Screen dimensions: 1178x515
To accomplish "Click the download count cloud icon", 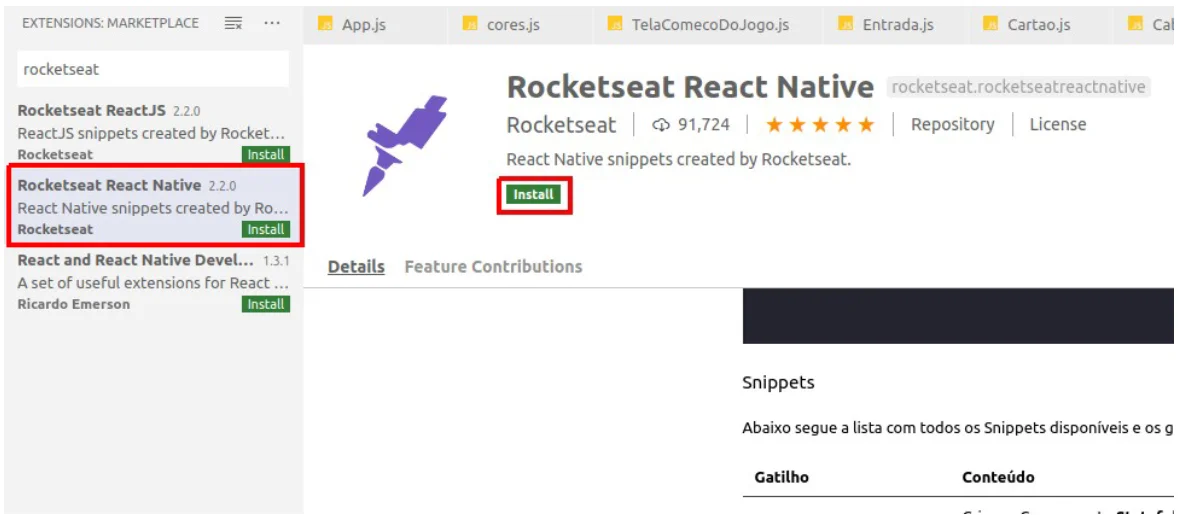I will pos(661,125).
